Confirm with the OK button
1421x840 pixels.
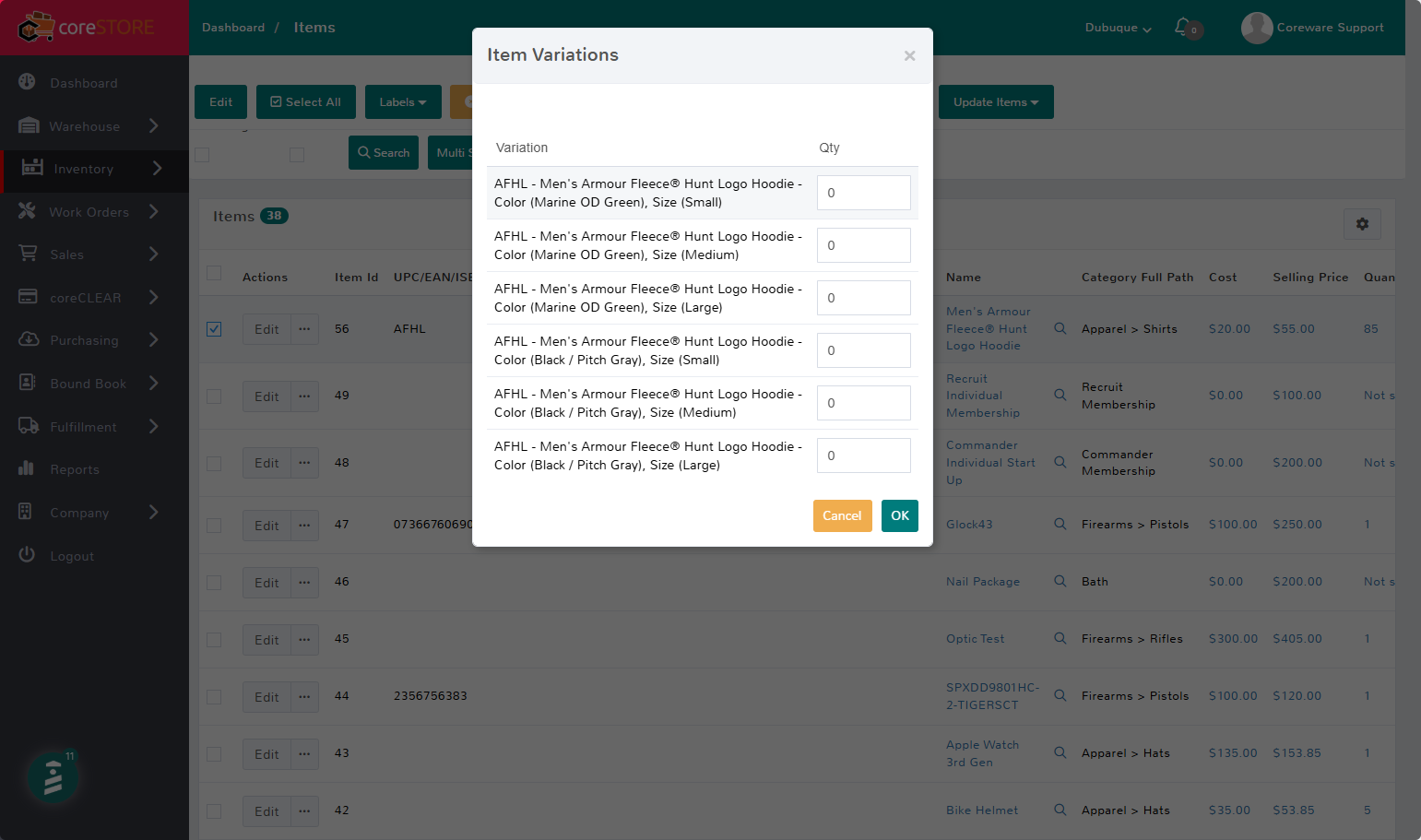900,515
